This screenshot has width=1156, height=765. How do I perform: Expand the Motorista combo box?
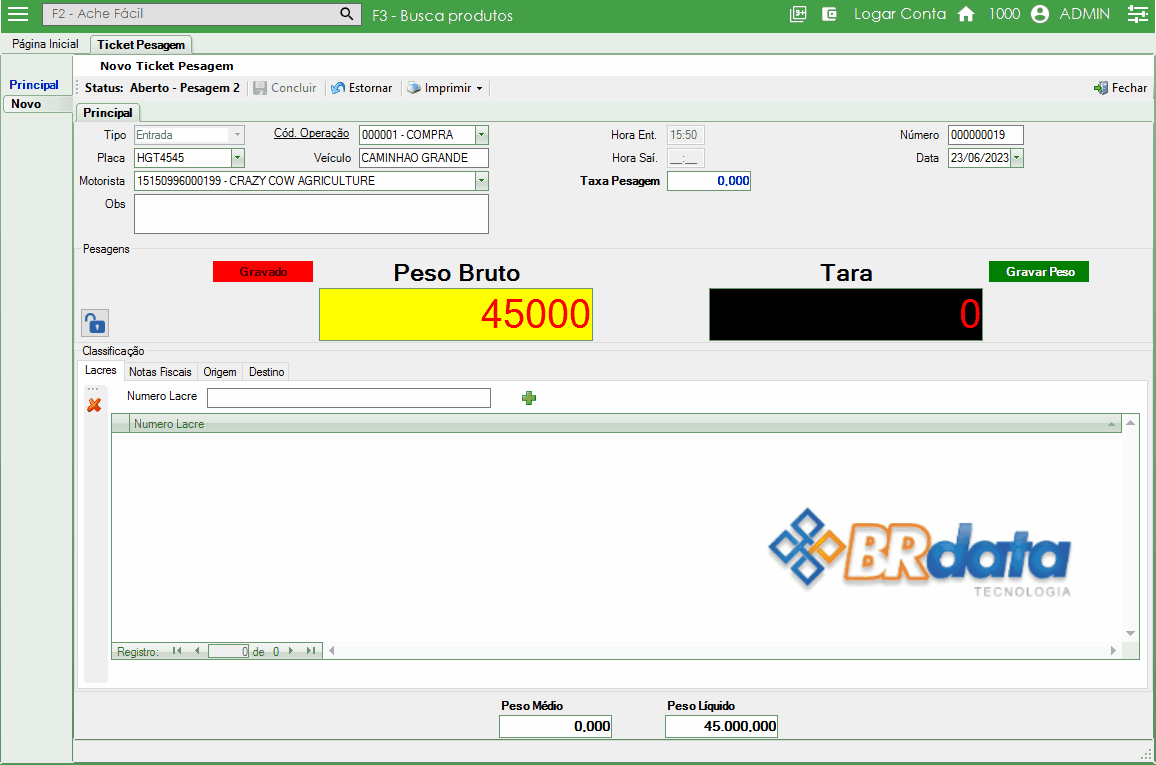[x=482, y=181]
